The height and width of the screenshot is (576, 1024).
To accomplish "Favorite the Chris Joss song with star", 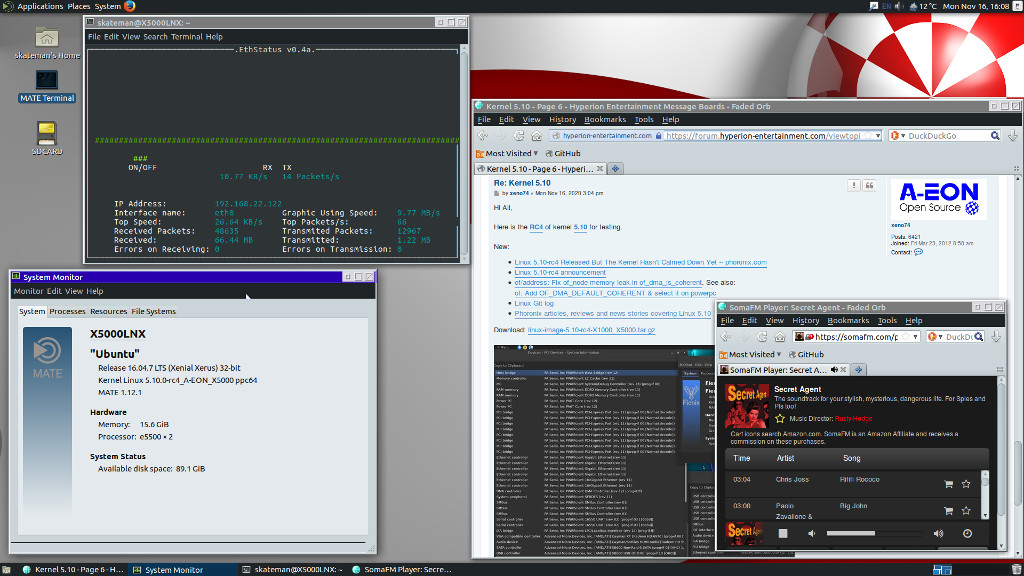I will (966, 484).
